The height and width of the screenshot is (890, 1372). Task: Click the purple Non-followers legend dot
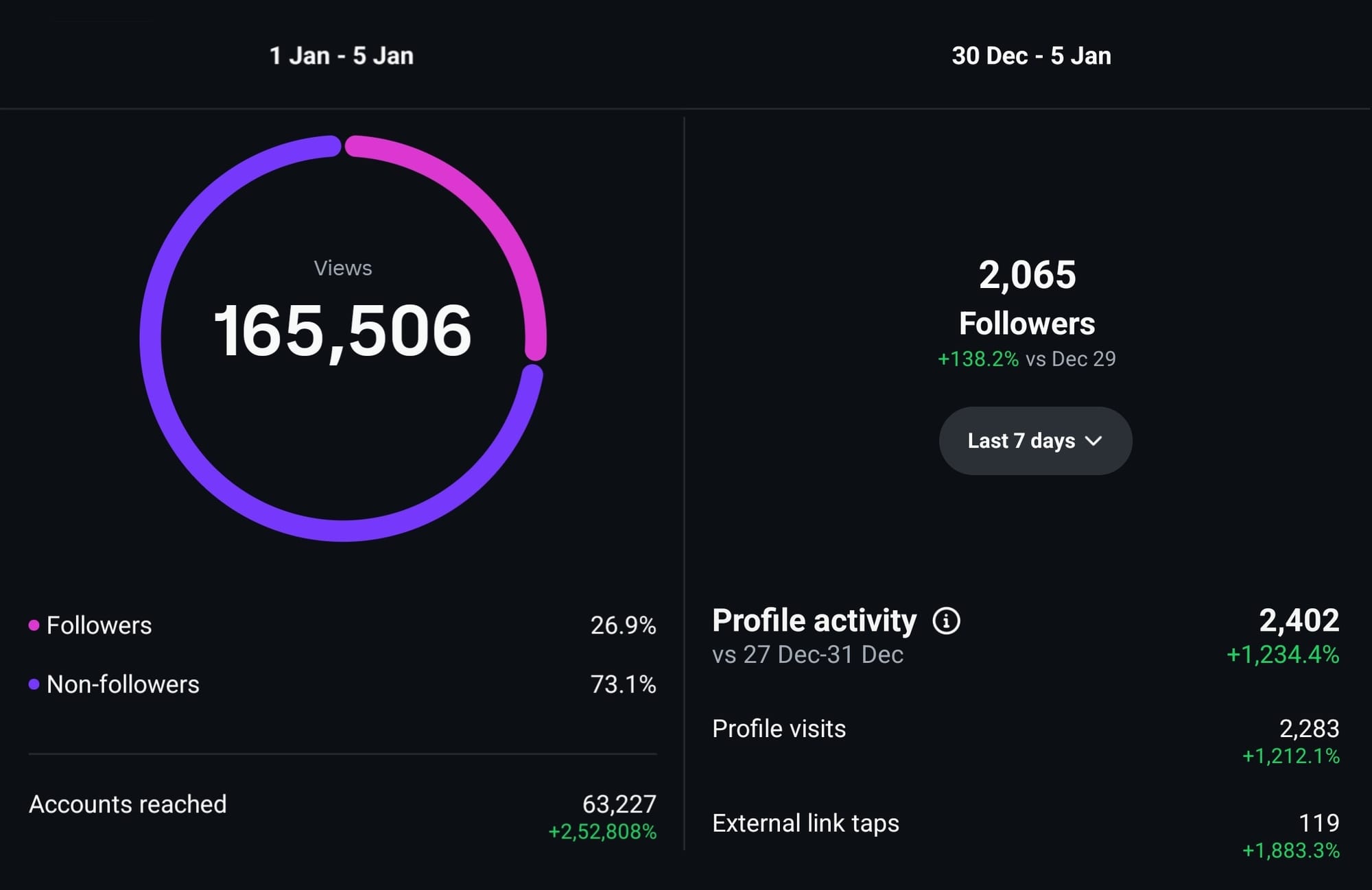pos(34,684)
